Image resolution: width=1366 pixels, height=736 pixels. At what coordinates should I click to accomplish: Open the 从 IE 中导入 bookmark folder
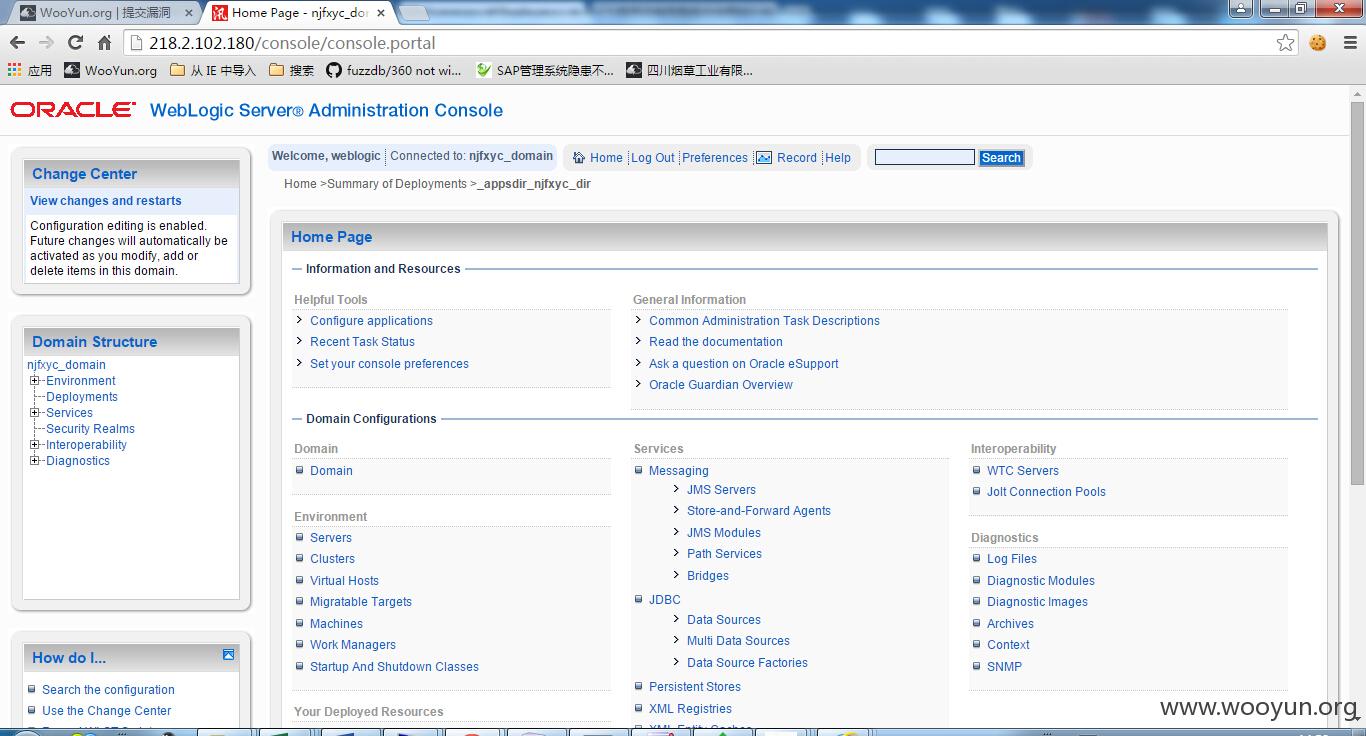(213, 70)
